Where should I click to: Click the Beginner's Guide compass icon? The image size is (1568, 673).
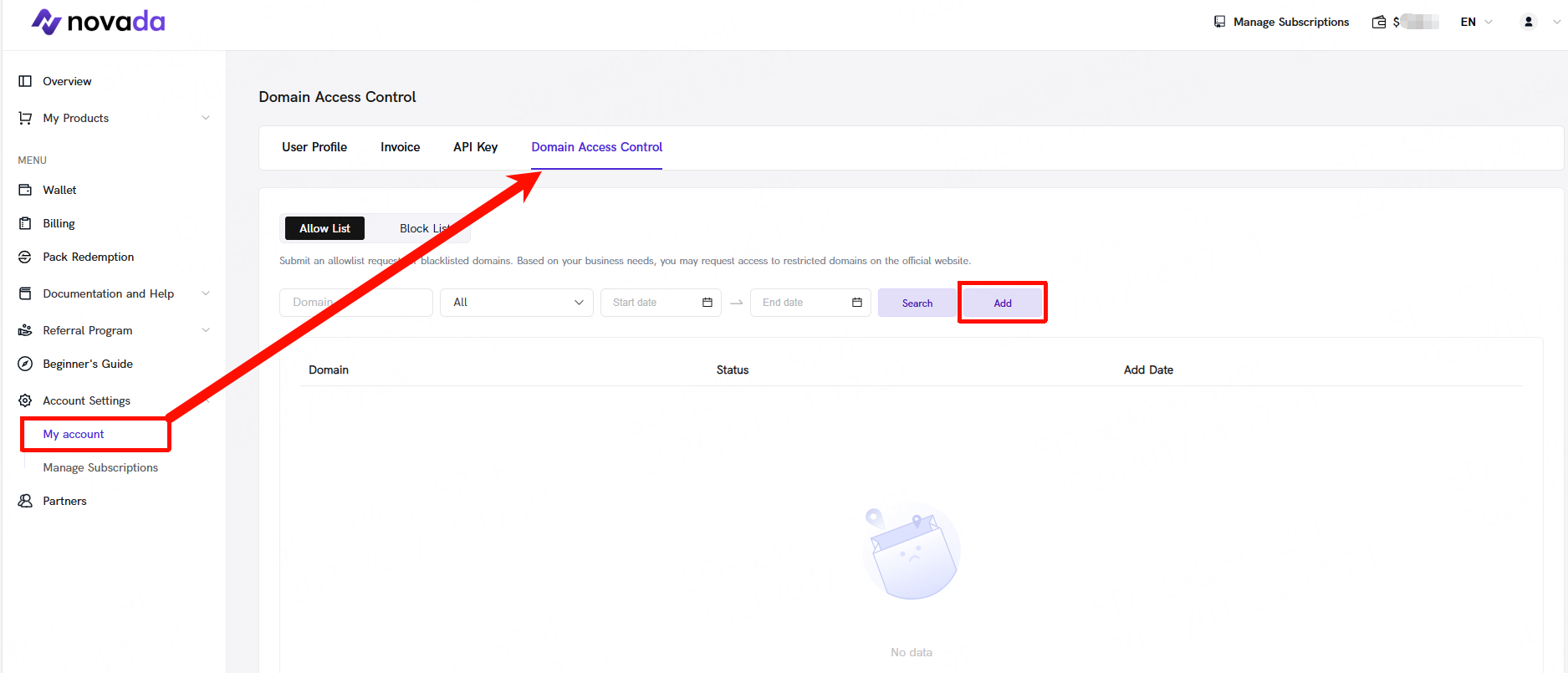pyautogui.click(x=25, y=364)
